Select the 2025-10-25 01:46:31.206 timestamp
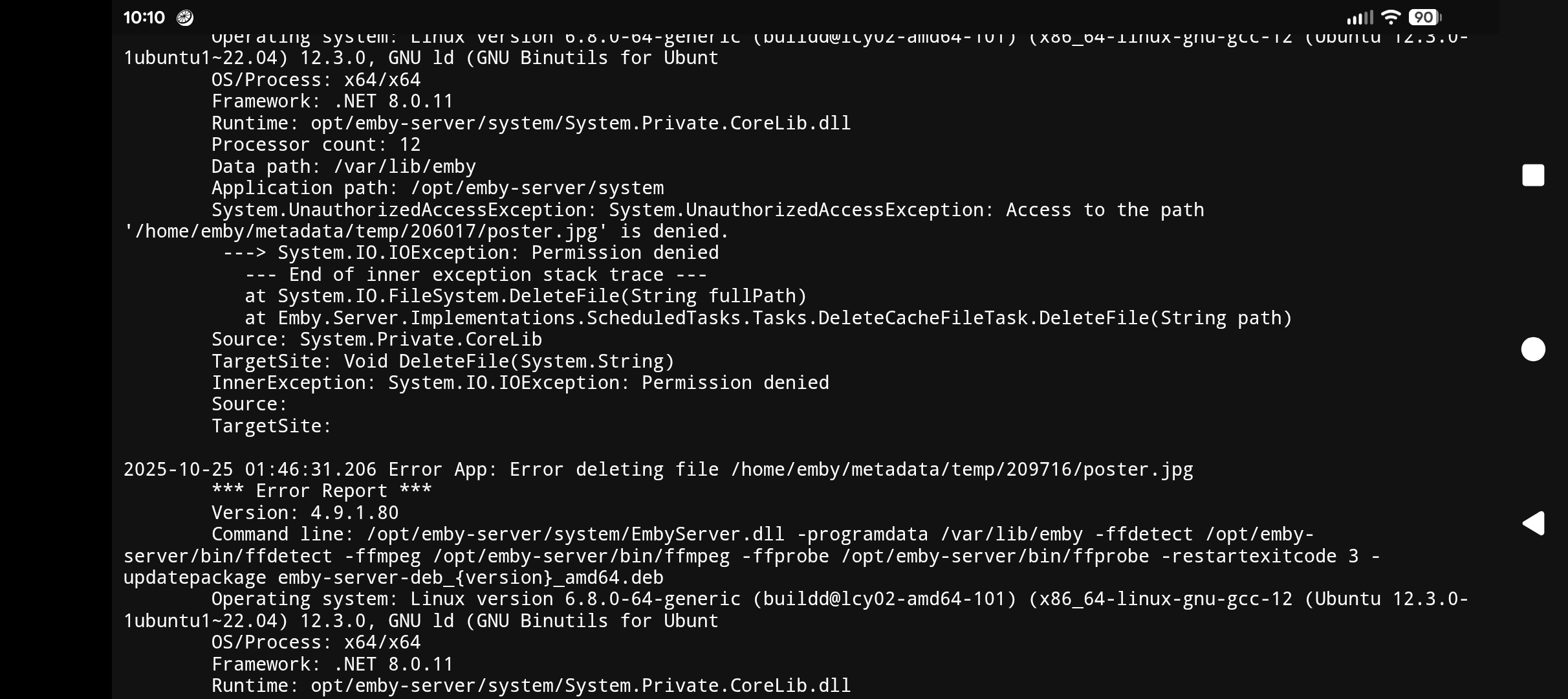1568x699 pixels. [250, 469]
